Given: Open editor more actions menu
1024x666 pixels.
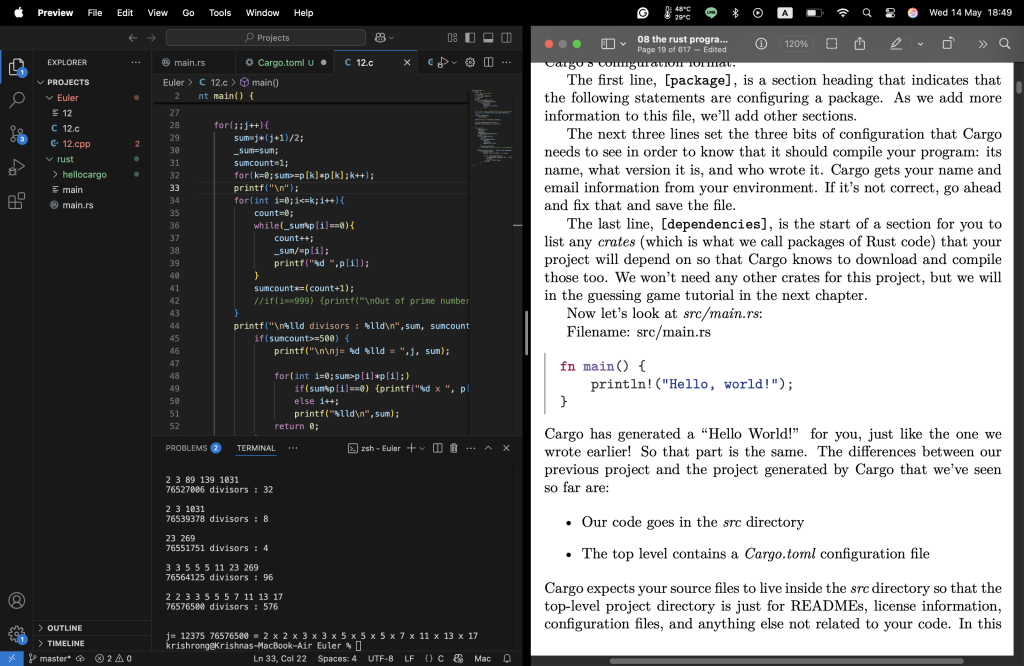Looking at the screenshot, I should pyautogui.click(x=506, y=62).
